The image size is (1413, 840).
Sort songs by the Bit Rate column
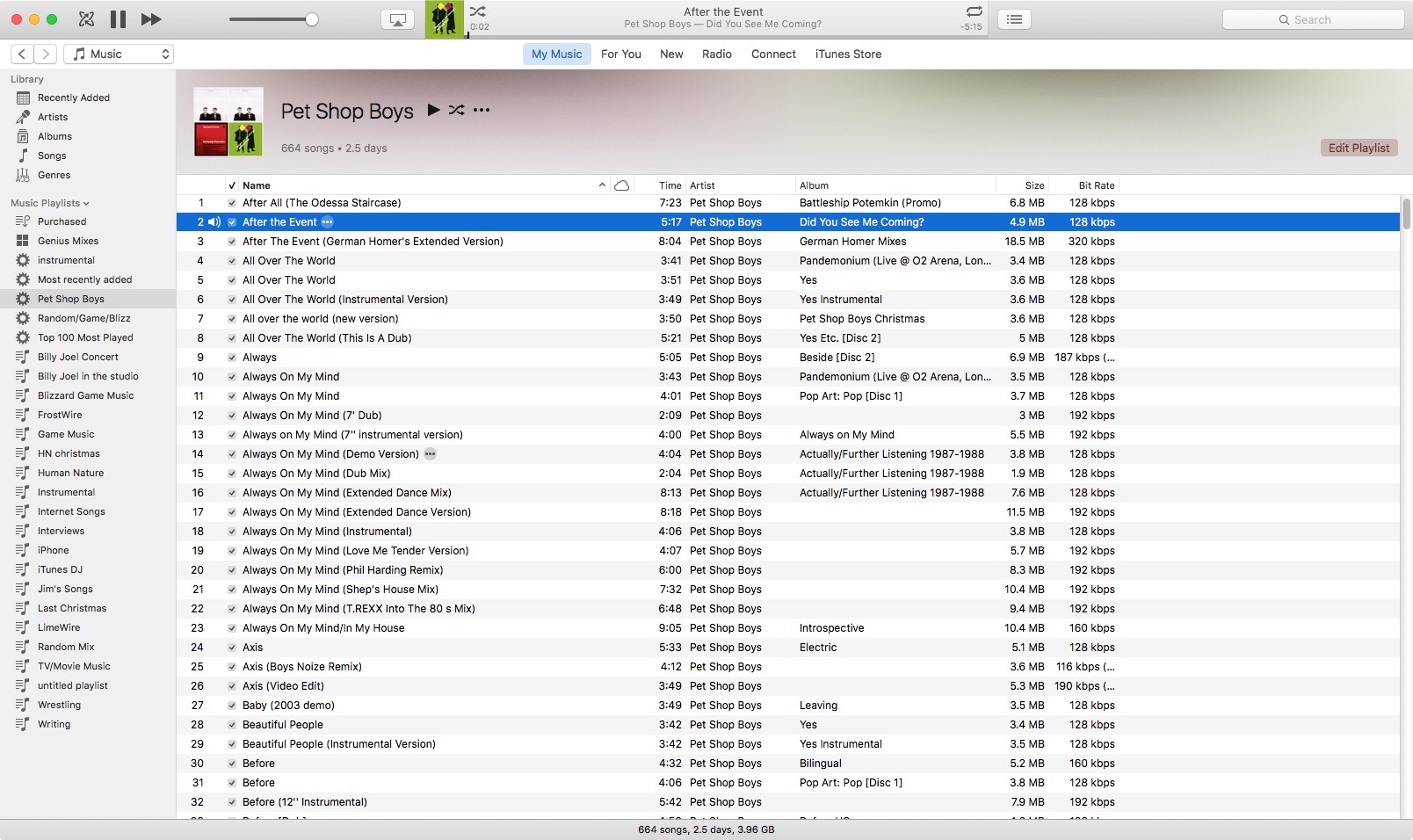[1084, 185]
